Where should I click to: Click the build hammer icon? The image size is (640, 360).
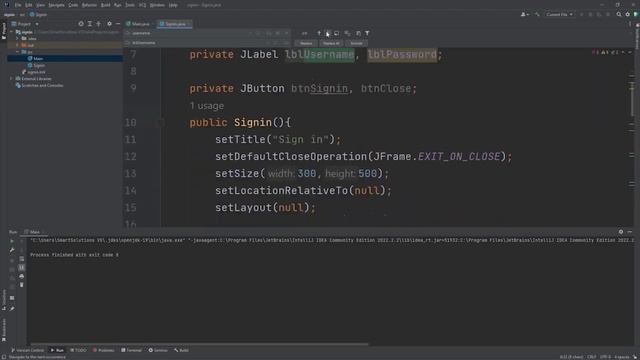[x=537, y=15]
